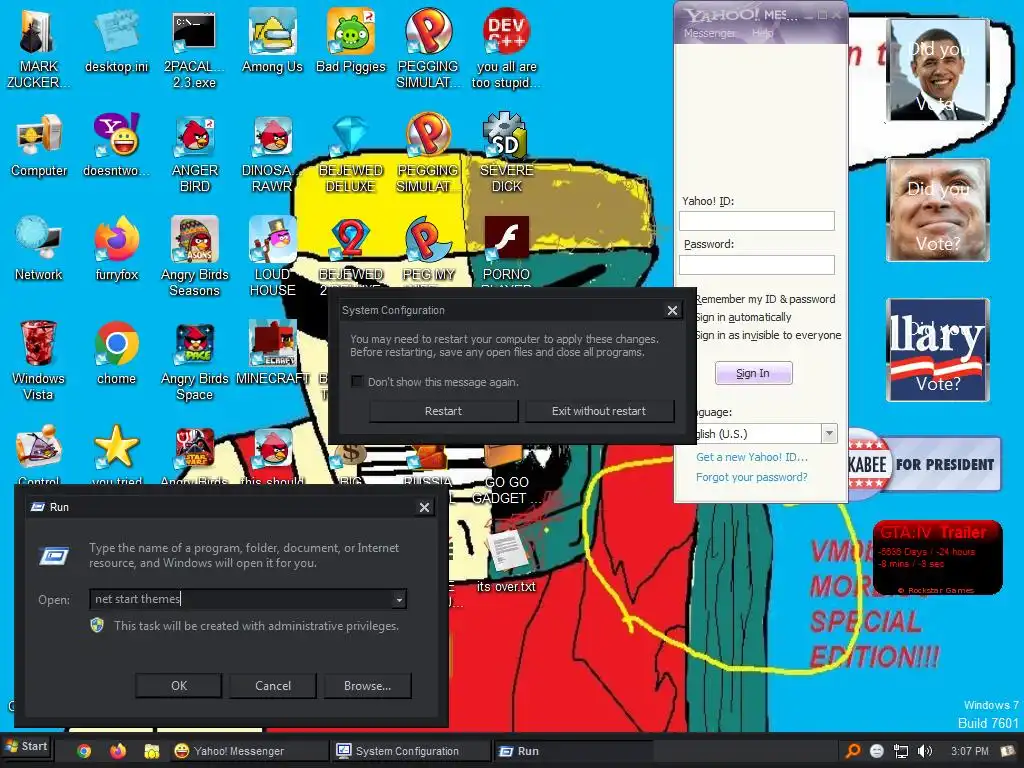
Task: Check Don't show this message again
Action: [357, 381]
